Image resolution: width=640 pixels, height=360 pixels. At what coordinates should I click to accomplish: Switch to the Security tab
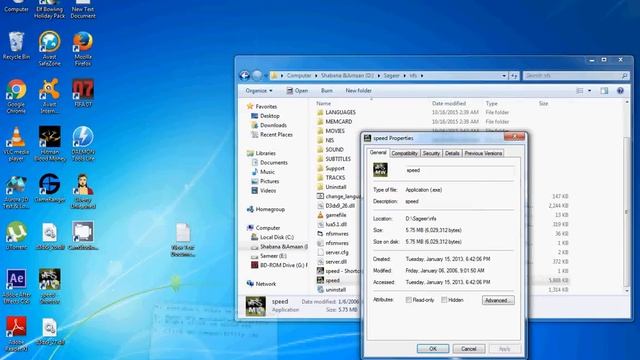pyautogui.click(x=431, y=153)
